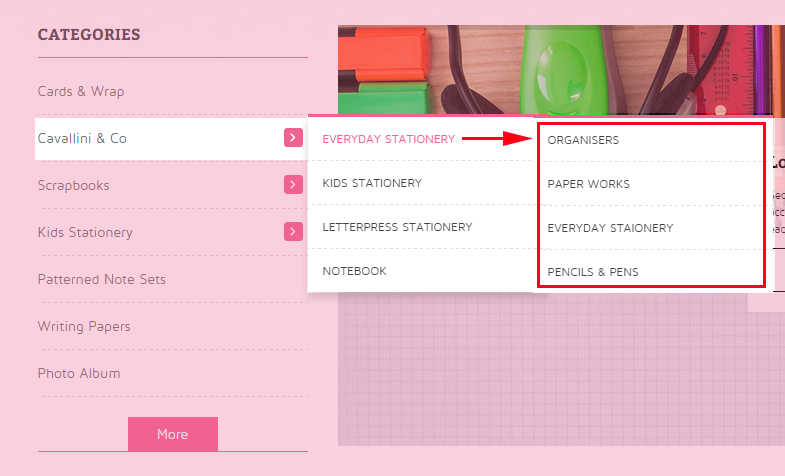This screenshot has height=476, width=785.
Task: Go to Patterned Note Sets
Action: 102,279
